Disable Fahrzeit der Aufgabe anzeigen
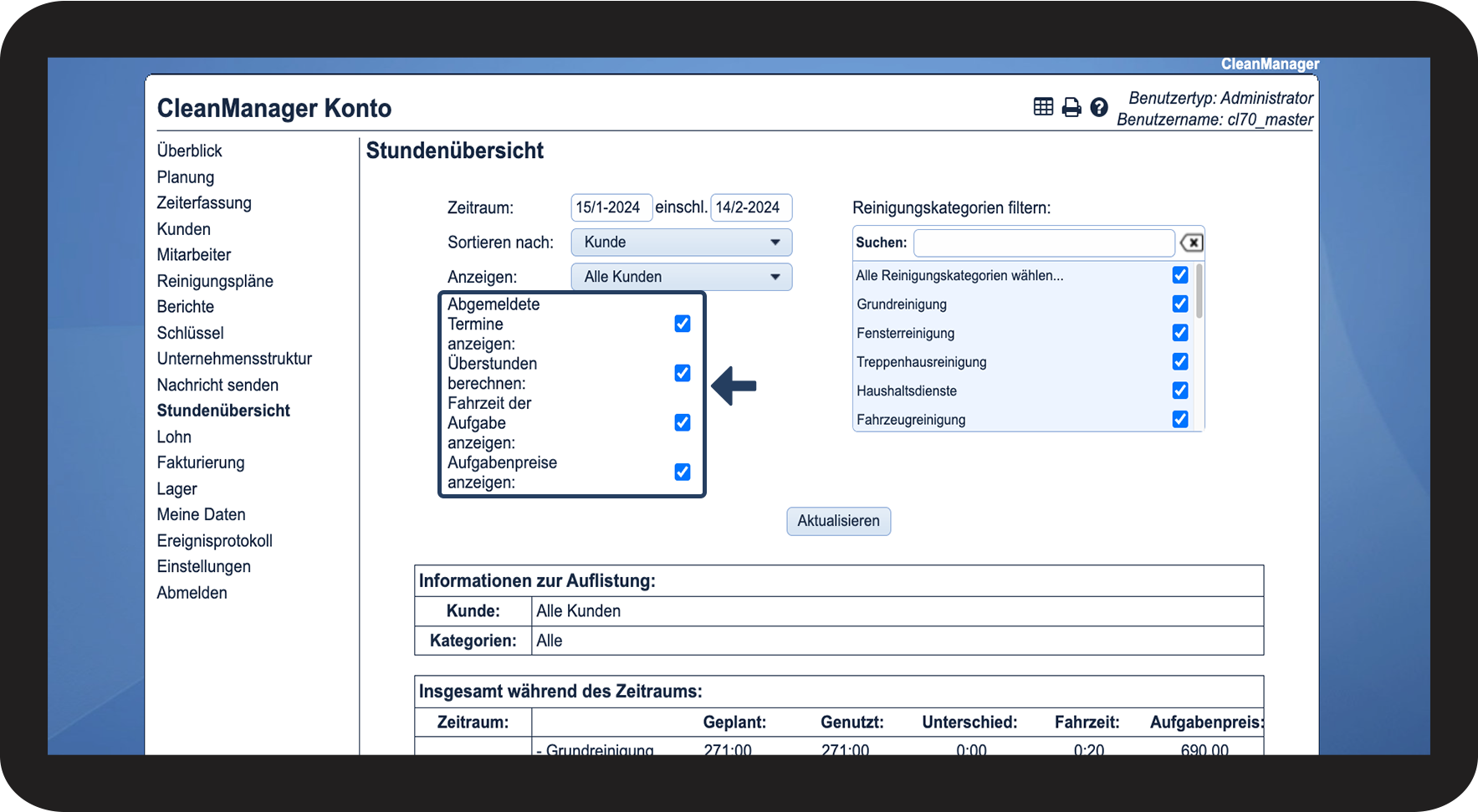The height and width of the screenshot is (812, 1478). coord(683,422)
